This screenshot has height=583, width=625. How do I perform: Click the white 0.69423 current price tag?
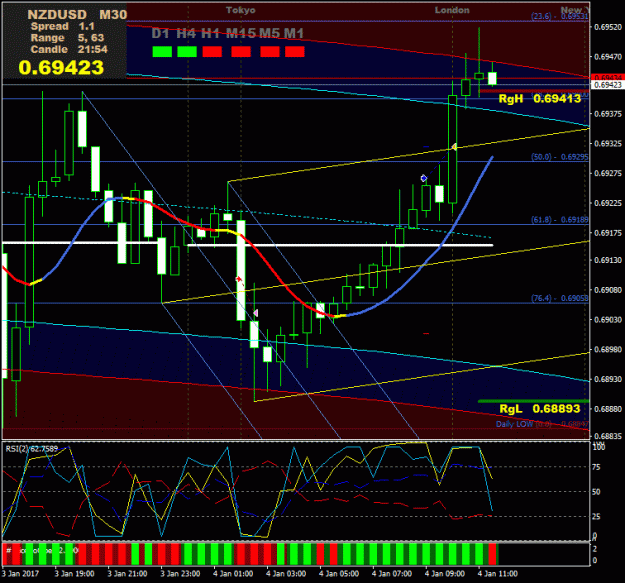(607, 85)
